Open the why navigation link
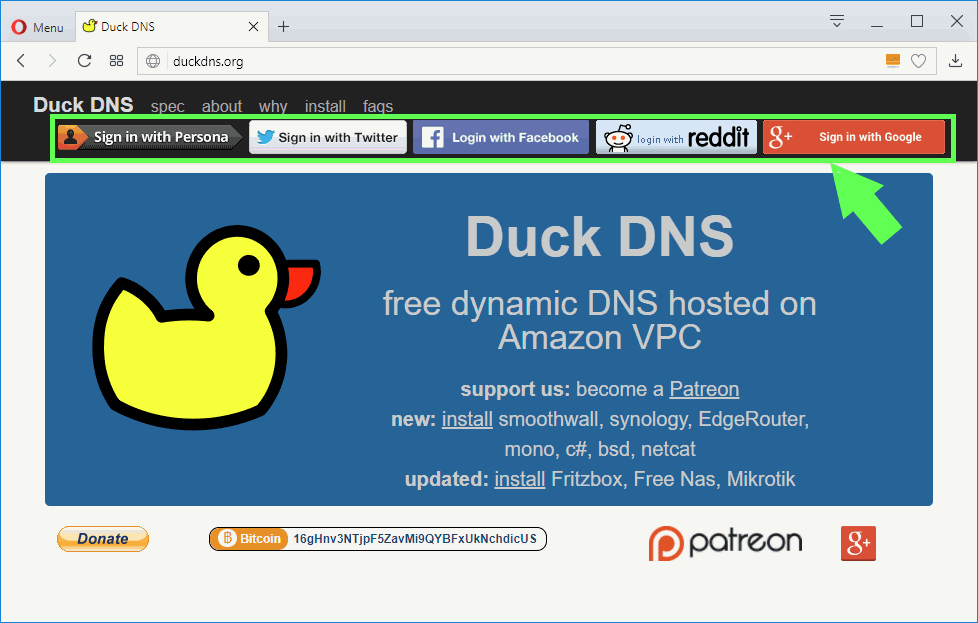Viewport: 978px width, 623px height. tap(273, 107)
